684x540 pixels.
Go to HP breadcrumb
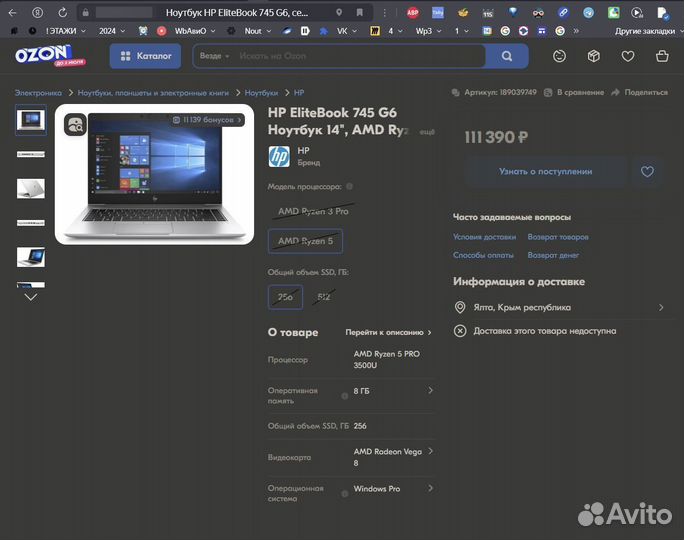[299, 92]
